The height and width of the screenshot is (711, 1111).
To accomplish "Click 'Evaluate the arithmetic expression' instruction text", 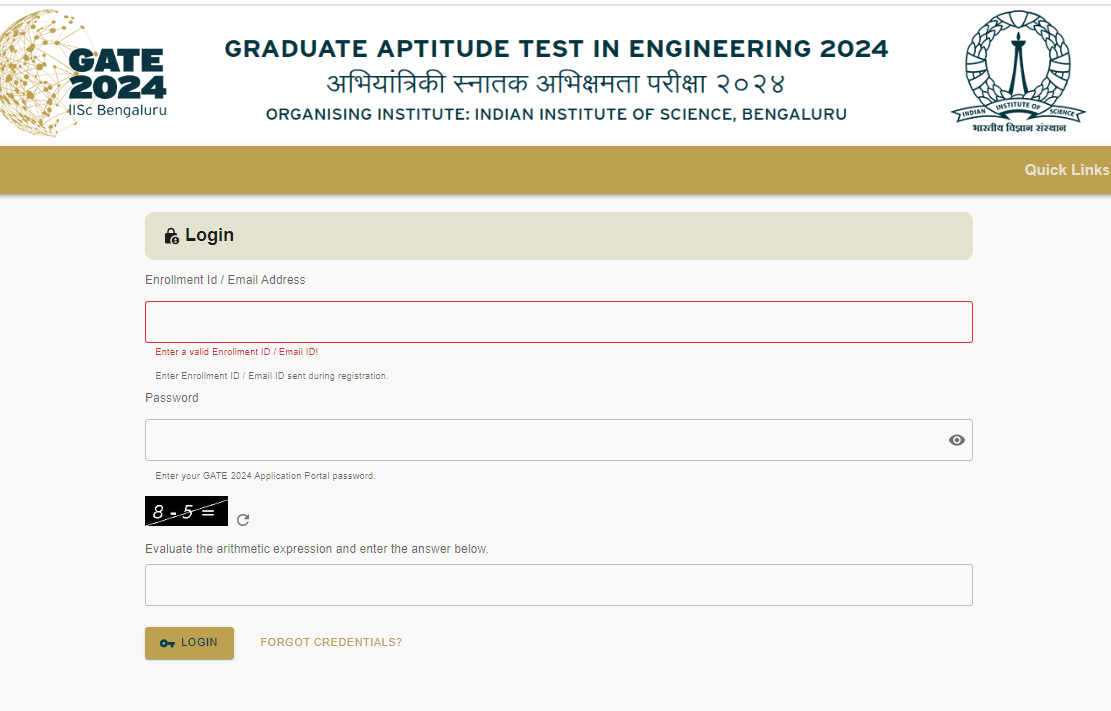I will click(x=317, y=549).
